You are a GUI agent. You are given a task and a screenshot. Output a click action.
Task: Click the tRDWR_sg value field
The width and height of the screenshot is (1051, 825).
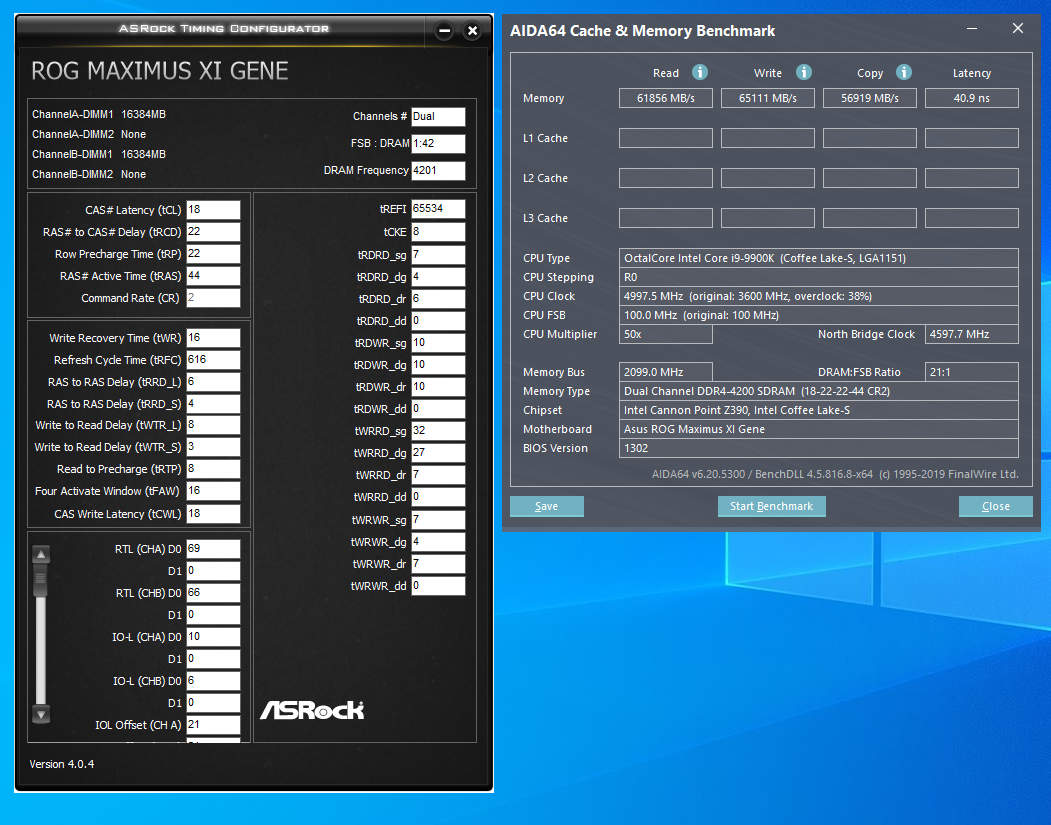point(438,343)
